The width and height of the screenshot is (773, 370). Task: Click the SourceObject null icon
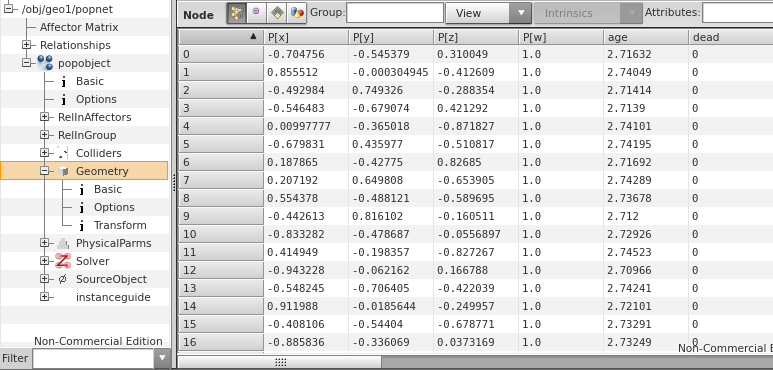pyautogui.click(x=63, y=279)
